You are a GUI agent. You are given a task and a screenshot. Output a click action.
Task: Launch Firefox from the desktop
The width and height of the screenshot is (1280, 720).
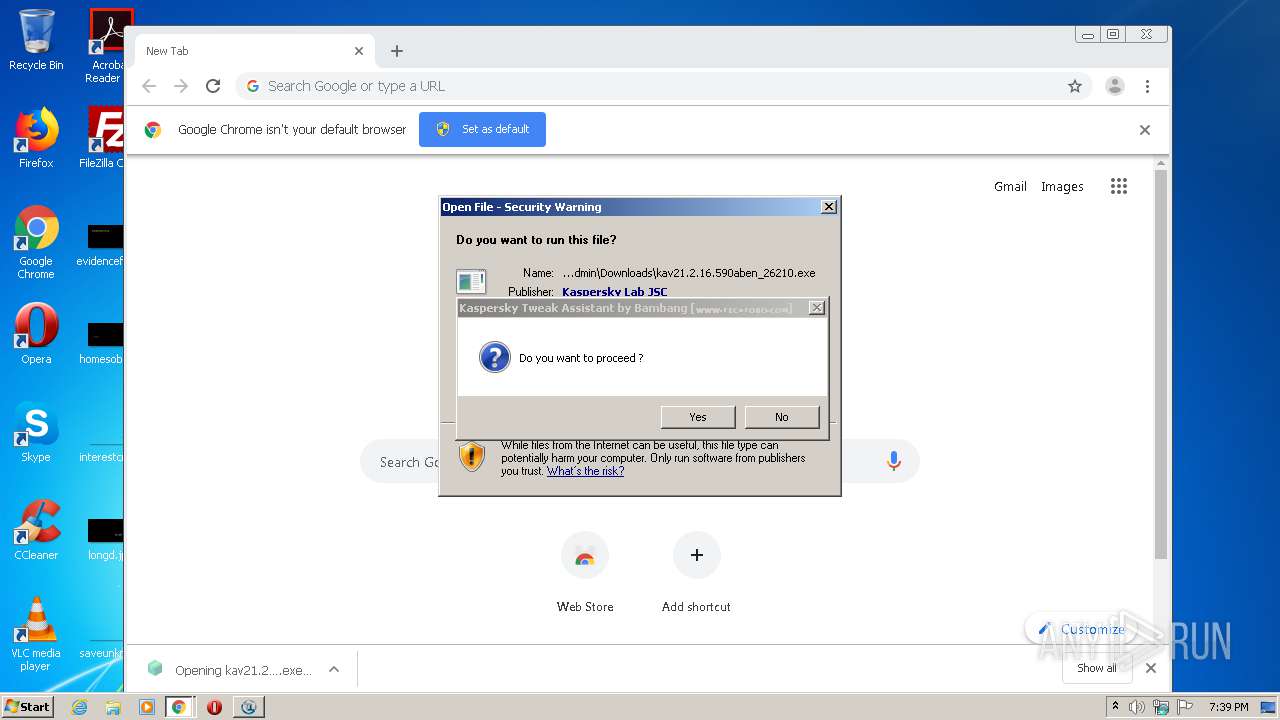(36, 138)
